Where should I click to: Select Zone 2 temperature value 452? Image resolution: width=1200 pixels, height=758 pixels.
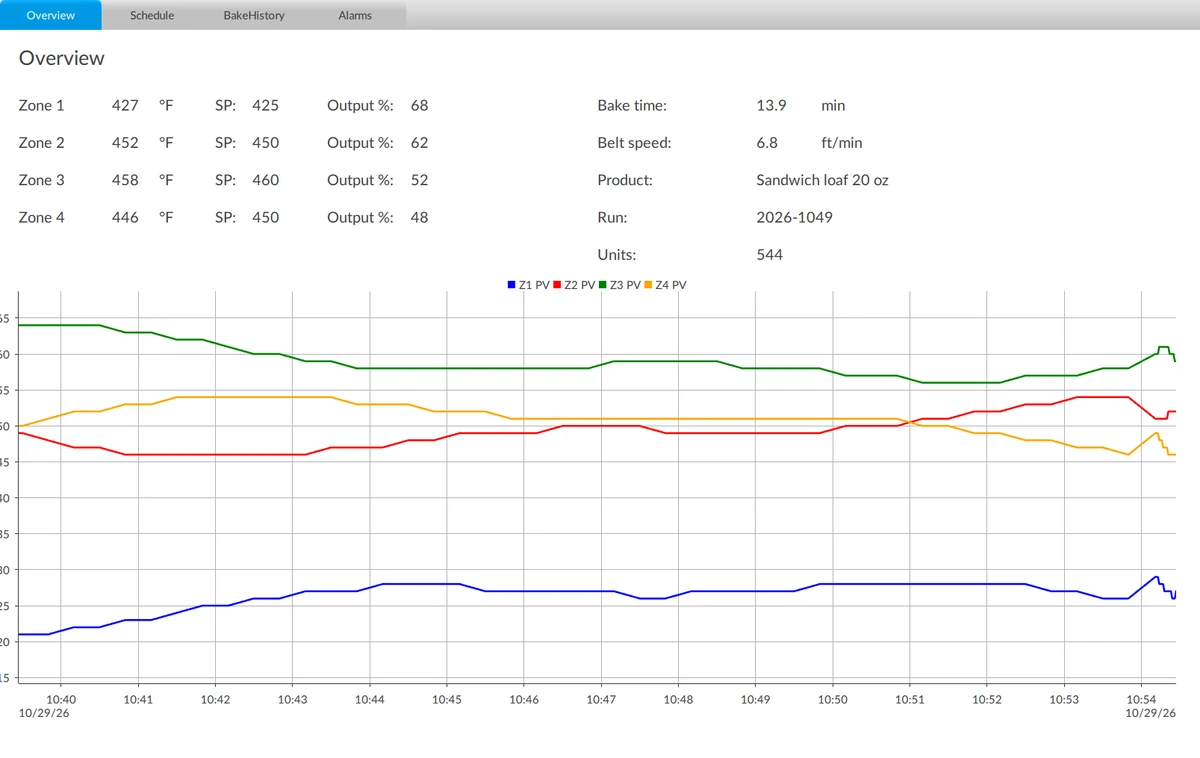pyautogui.click(x=125, y=143)
